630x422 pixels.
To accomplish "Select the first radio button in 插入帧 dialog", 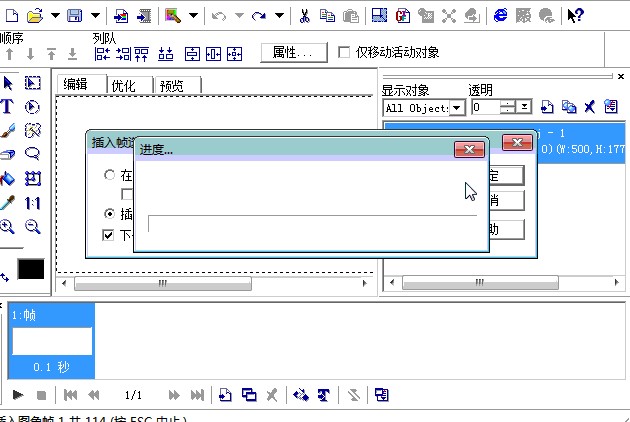I will pos(109,175).
